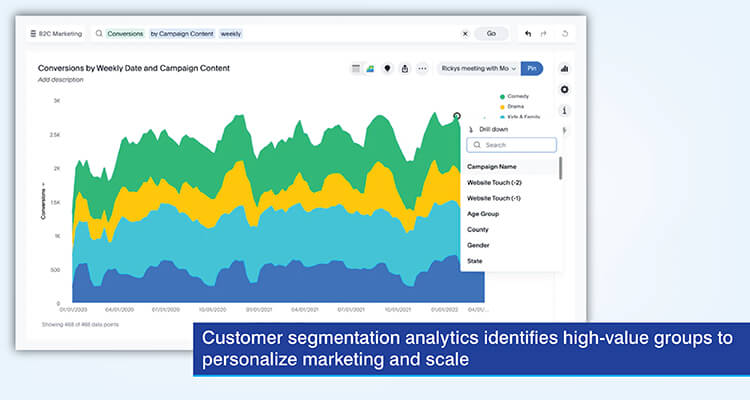Run the query with Go button
The image size is (750, 400).
coord(491,33)
